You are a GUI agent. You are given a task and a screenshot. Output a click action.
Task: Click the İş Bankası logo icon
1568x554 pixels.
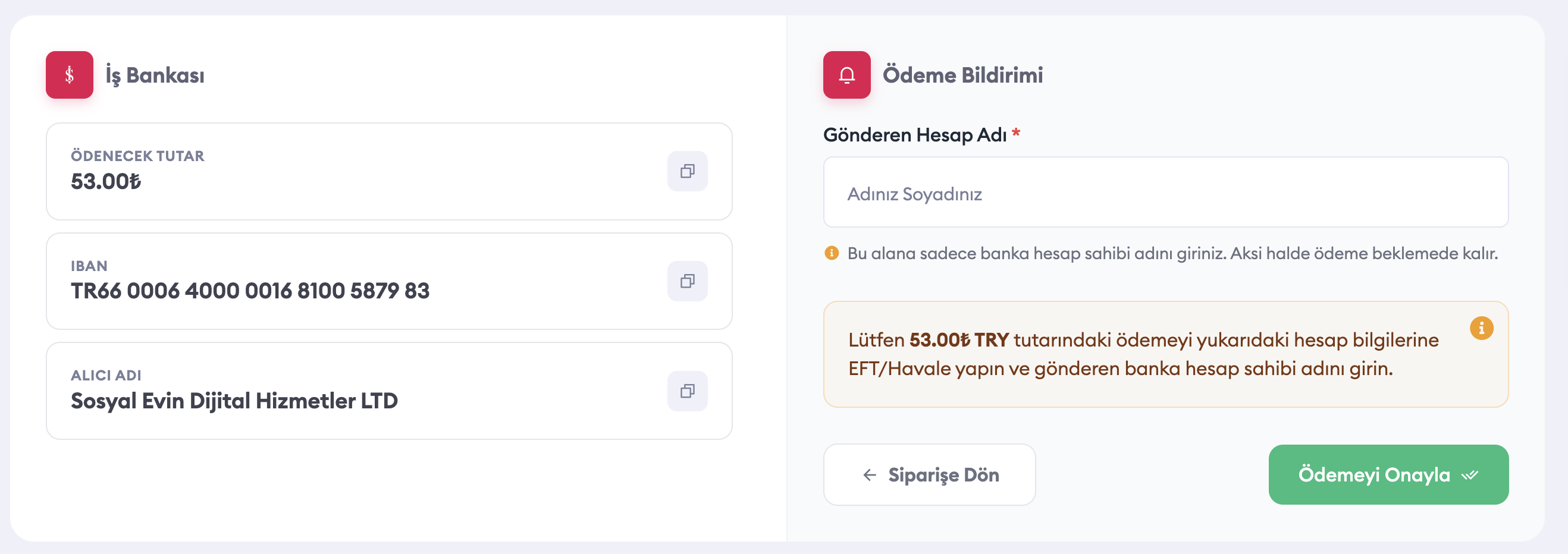(70, 75)
